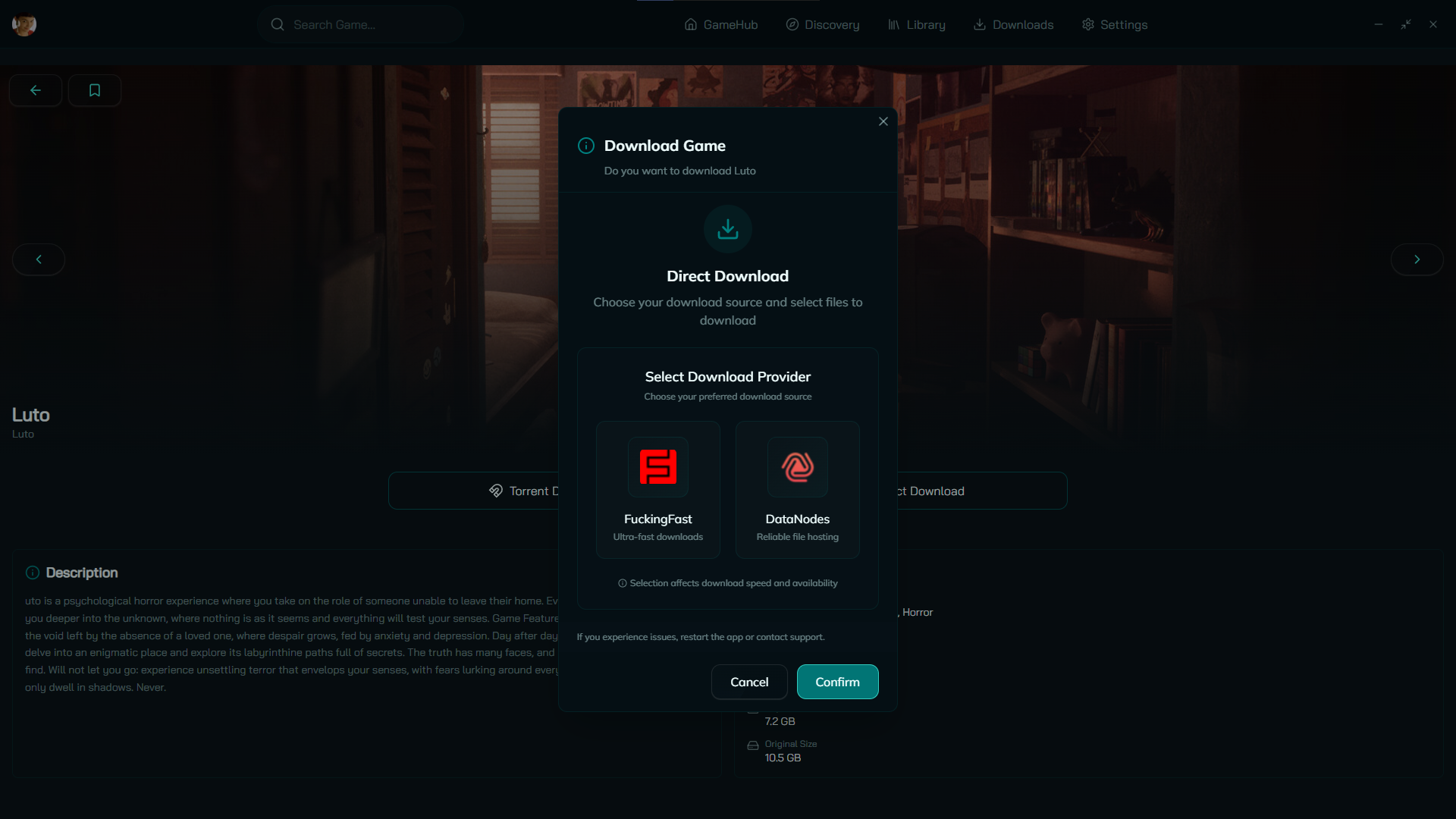Image resolution: width=1456 pixels, height=819 pixels.
Task: Click the 7.2 GB size value
Action: point(780,721)
